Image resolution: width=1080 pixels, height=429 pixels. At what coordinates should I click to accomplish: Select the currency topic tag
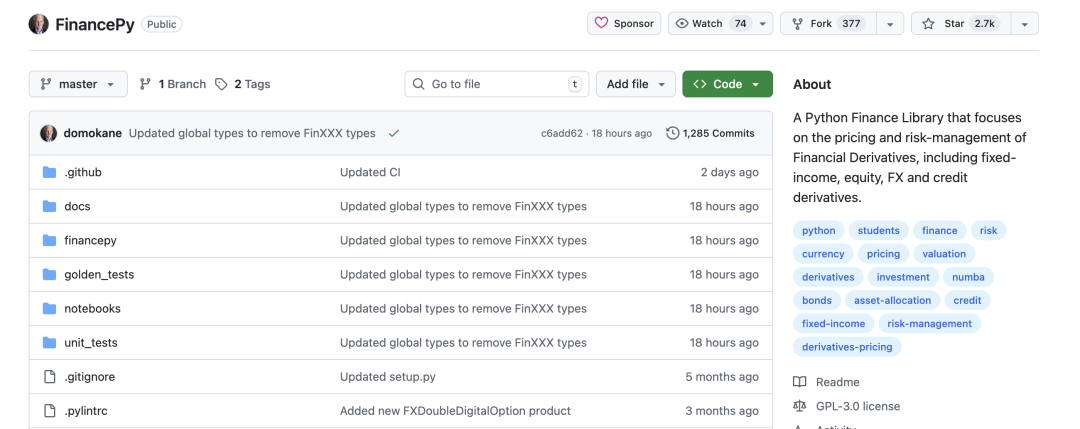[823, 253]
